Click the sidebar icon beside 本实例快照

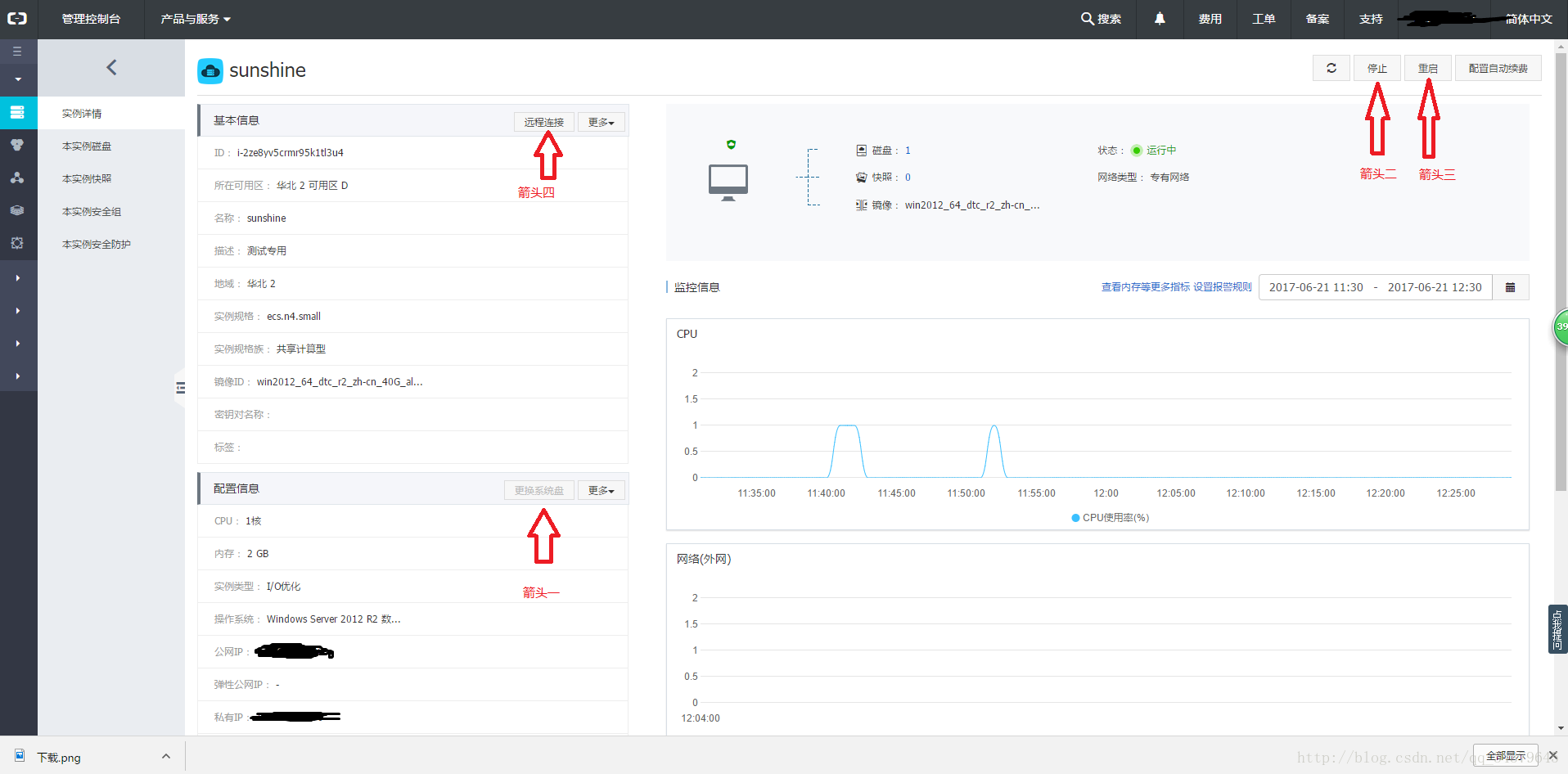[17, 178]
